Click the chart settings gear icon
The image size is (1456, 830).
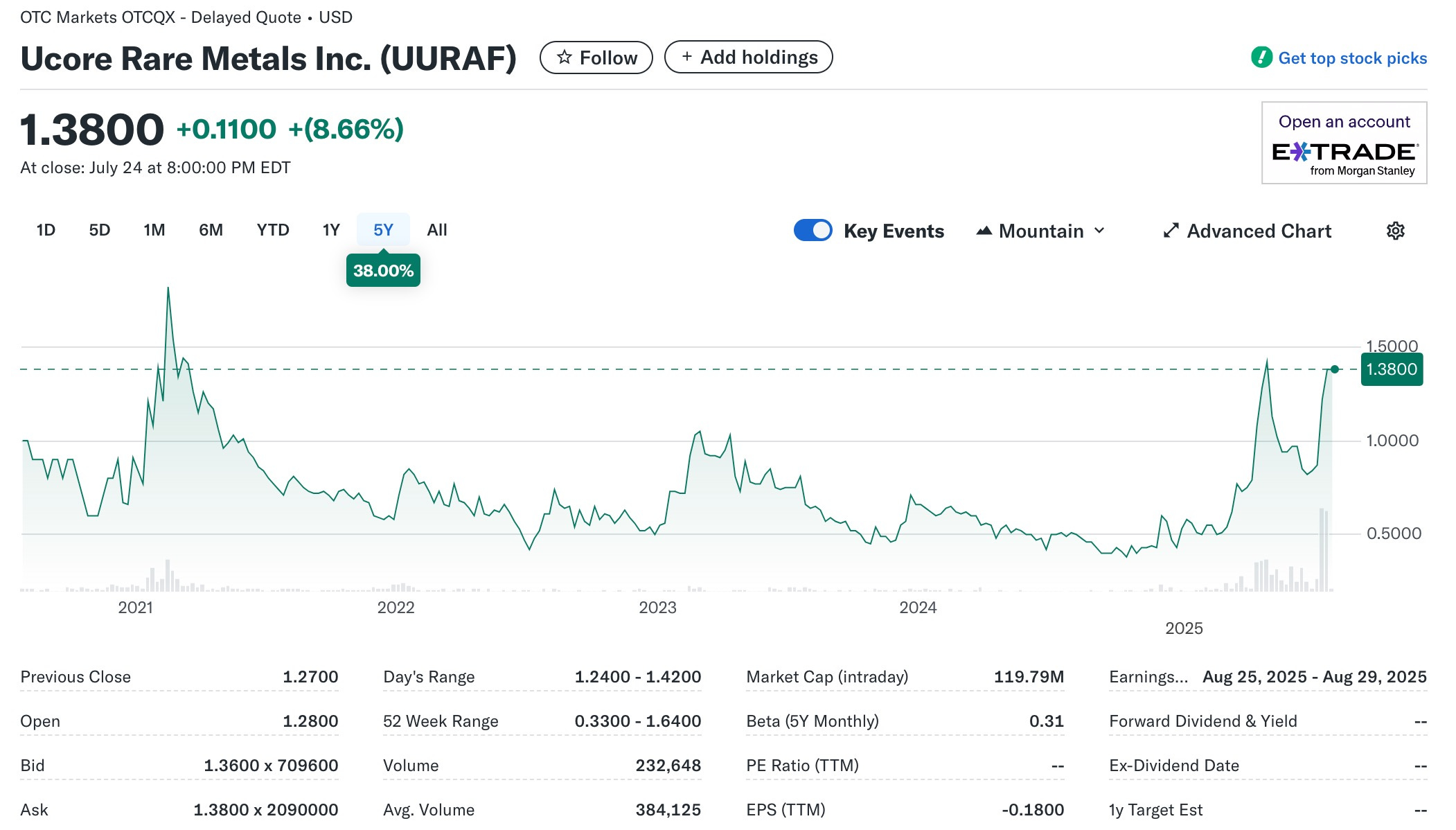(1395, 231)
